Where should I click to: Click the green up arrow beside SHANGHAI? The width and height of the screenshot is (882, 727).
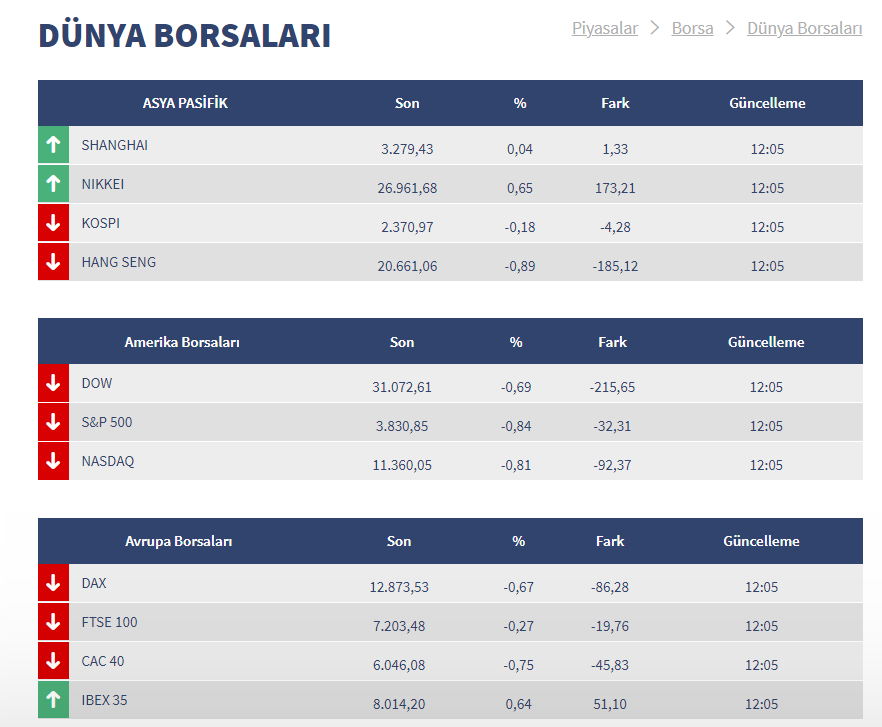pos(53,145)
